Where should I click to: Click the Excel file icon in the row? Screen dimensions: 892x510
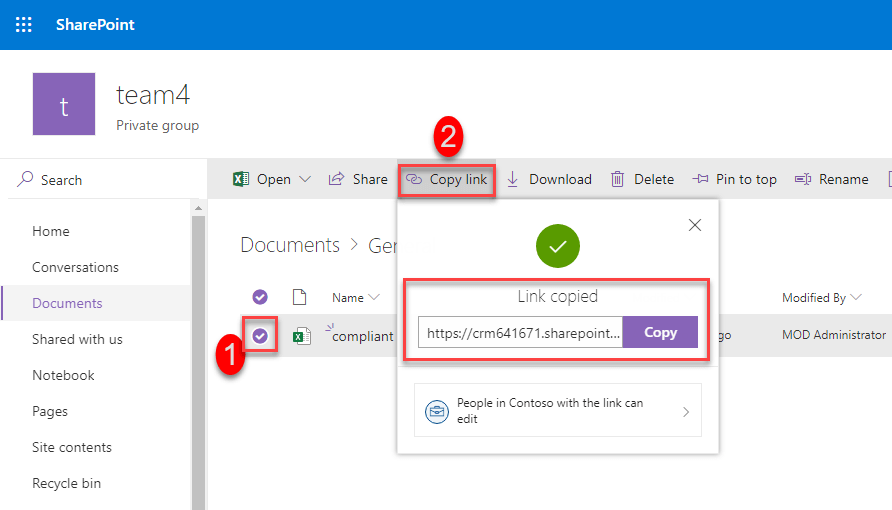(x=299, y=336)
